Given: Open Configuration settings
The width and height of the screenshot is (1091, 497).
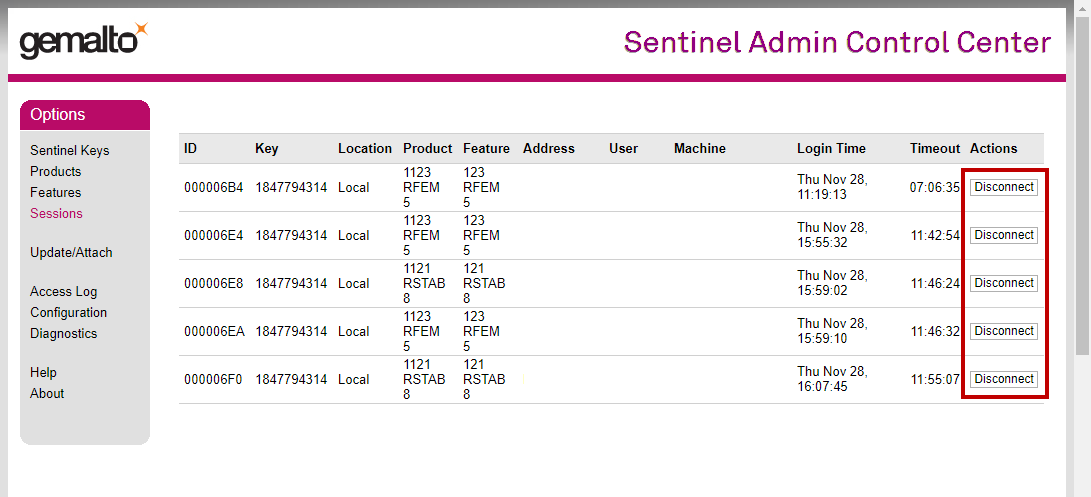Looking at the screenshot, I should (68, 313).
